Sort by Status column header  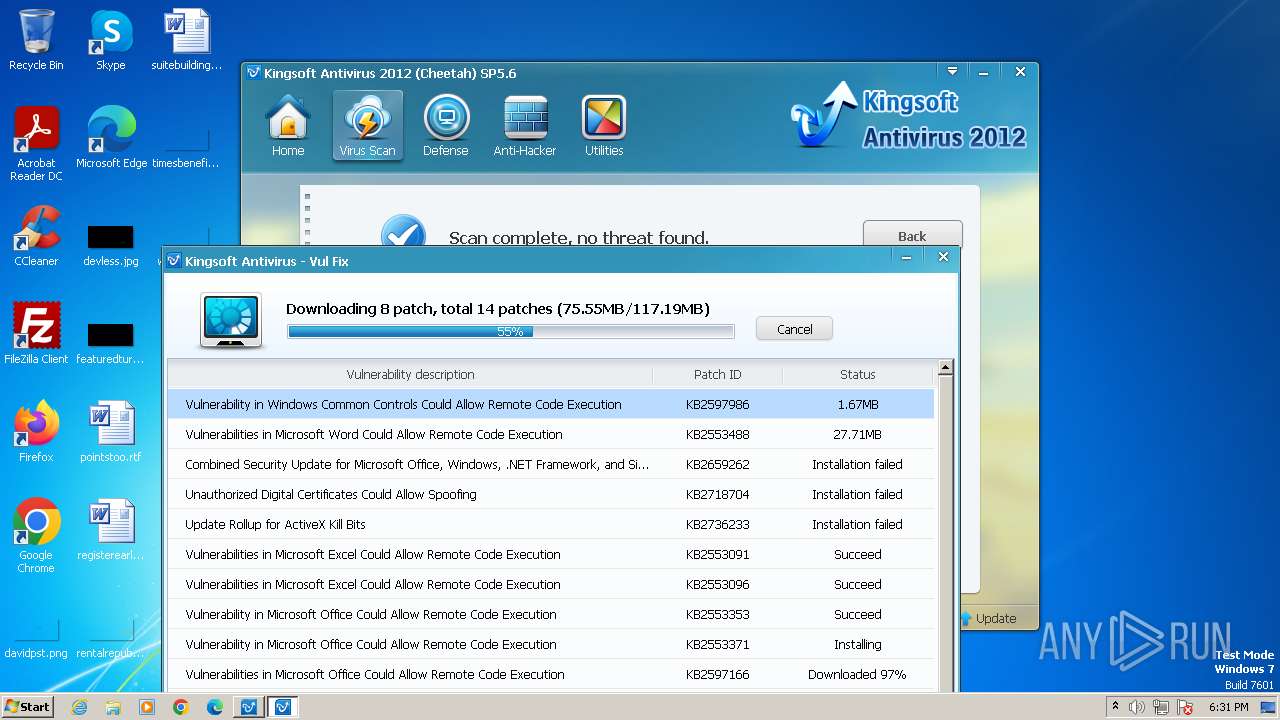click(857, 374)
